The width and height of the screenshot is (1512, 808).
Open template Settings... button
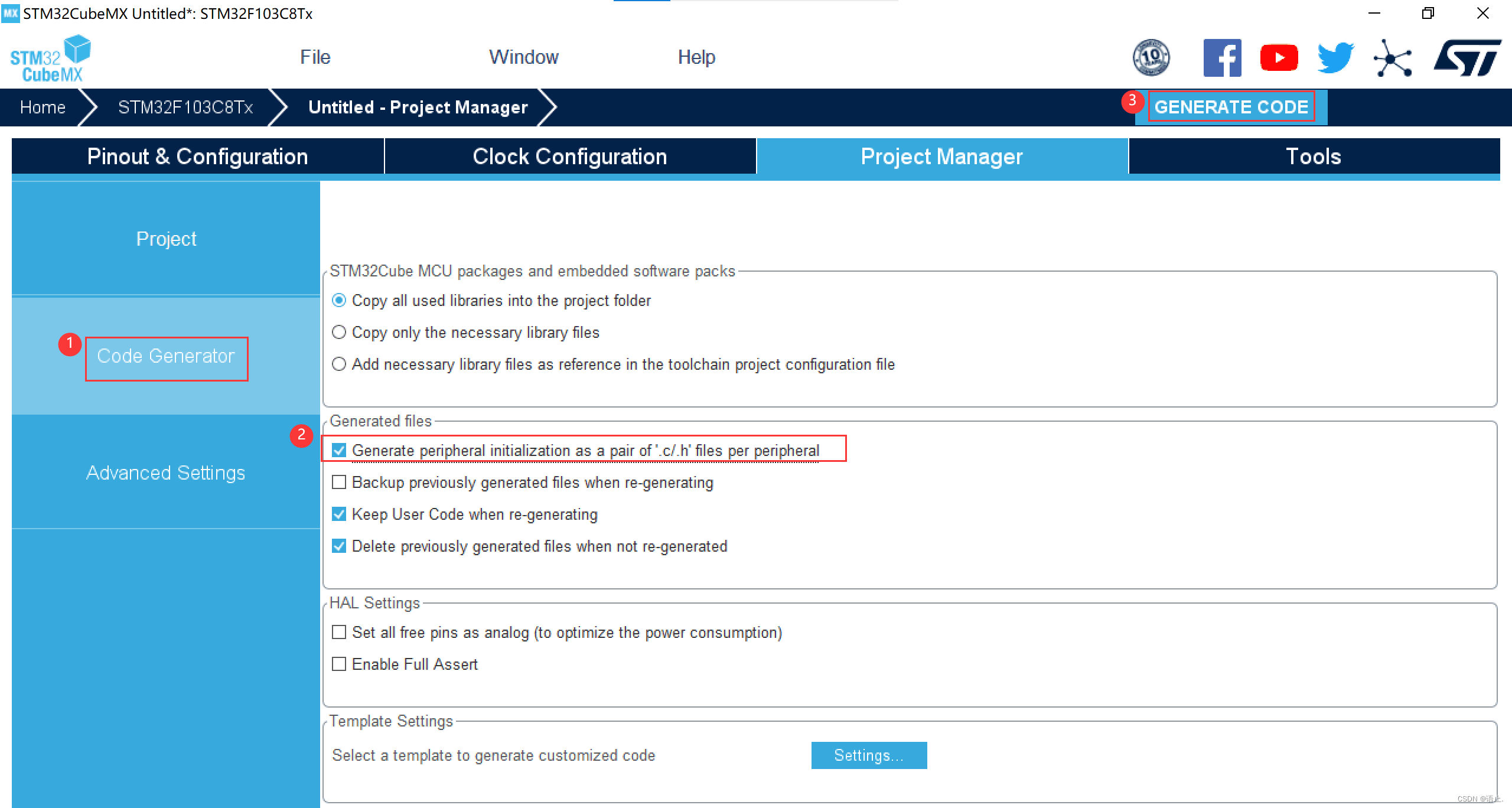(x=868, y=755)
